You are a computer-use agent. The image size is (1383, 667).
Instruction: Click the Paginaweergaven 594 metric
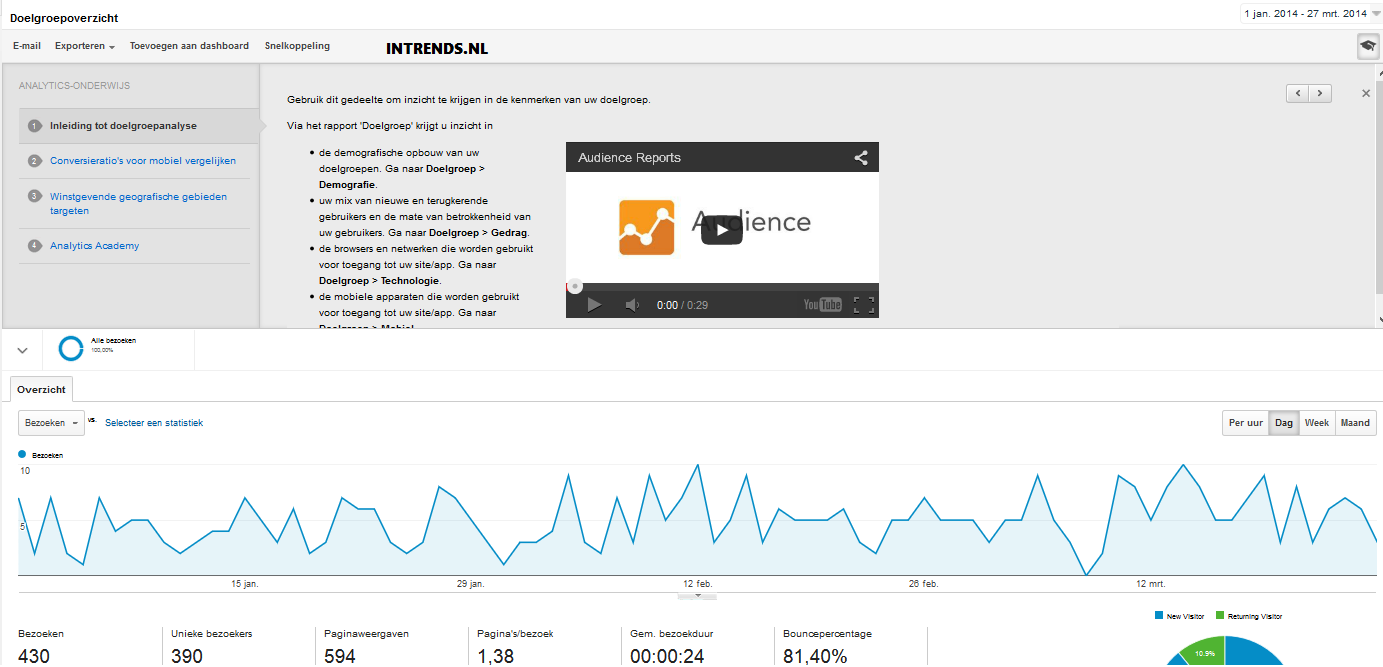pyautogui.click(x=366, y=647)
